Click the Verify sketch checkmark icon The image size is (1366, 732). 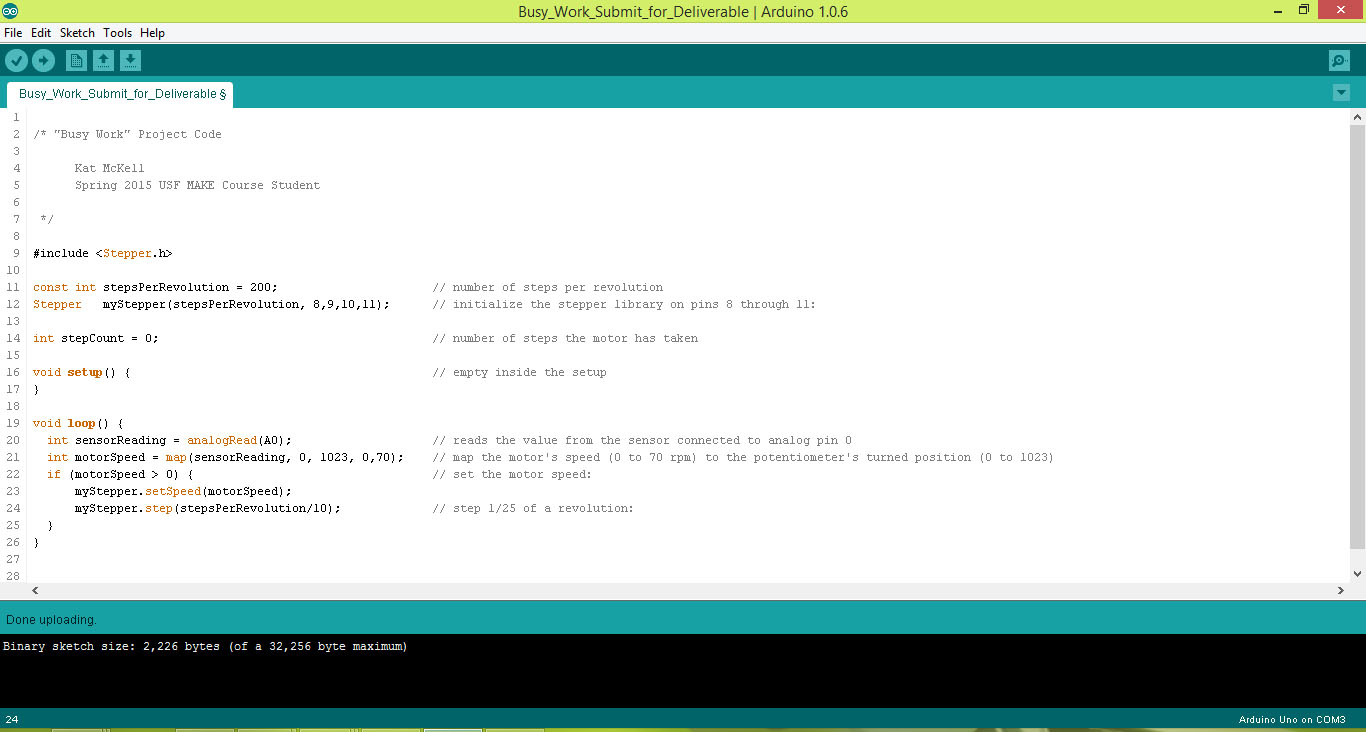pyautogui.click(x=16, y=61)
